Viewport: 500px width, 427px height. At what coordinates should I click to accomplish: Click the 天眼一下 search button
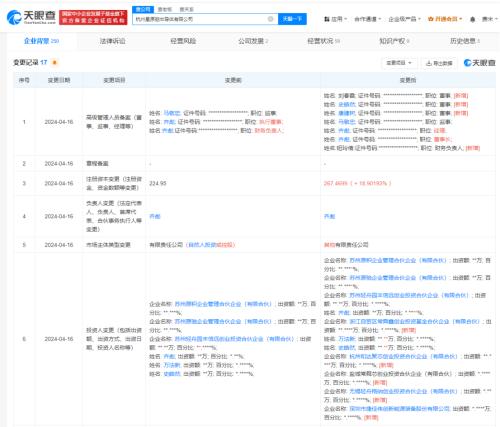[292, 19]
